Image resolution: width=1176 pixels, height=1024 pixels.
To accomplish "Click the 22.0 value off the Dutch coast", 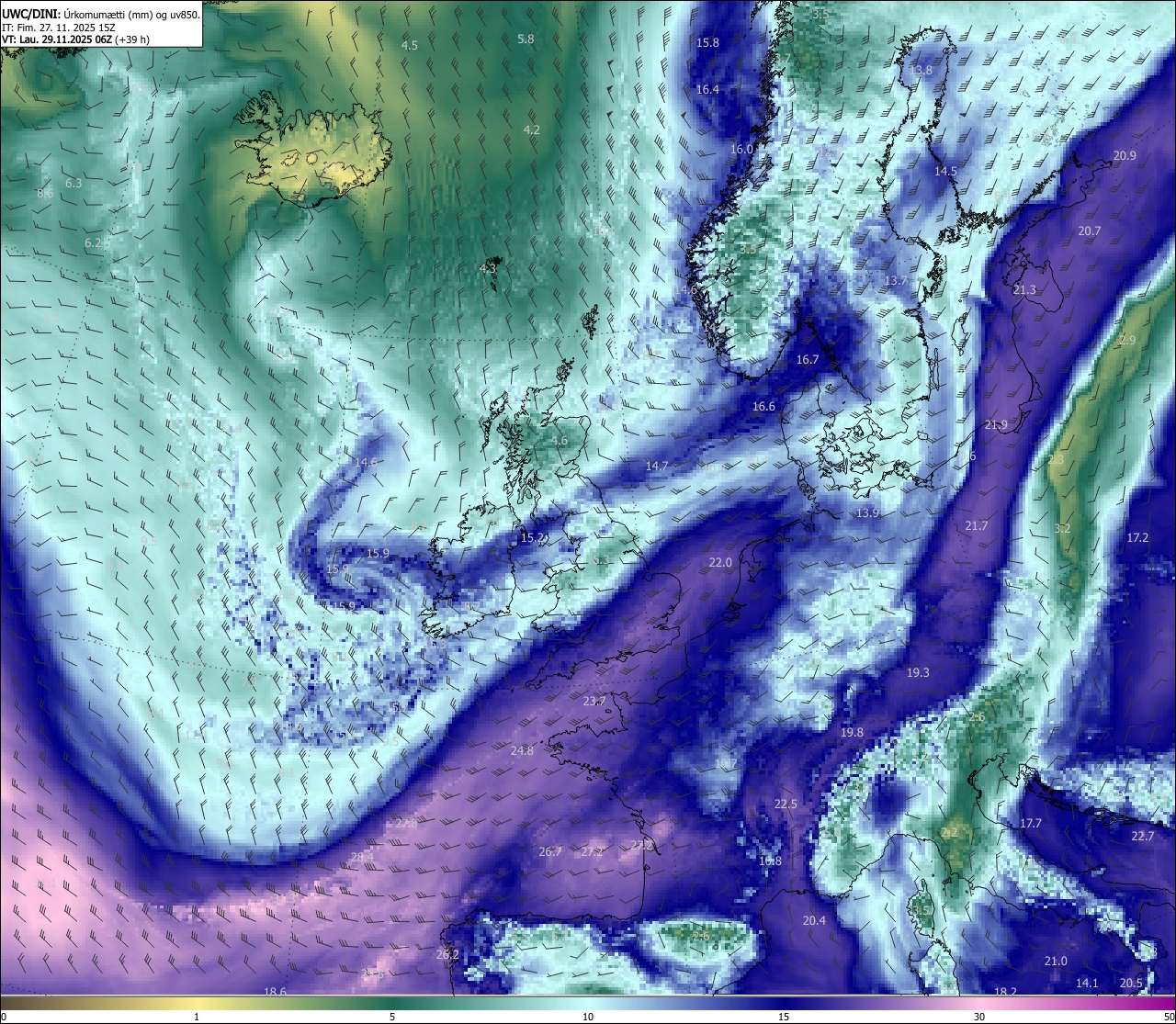I will [x=720, y=562].
